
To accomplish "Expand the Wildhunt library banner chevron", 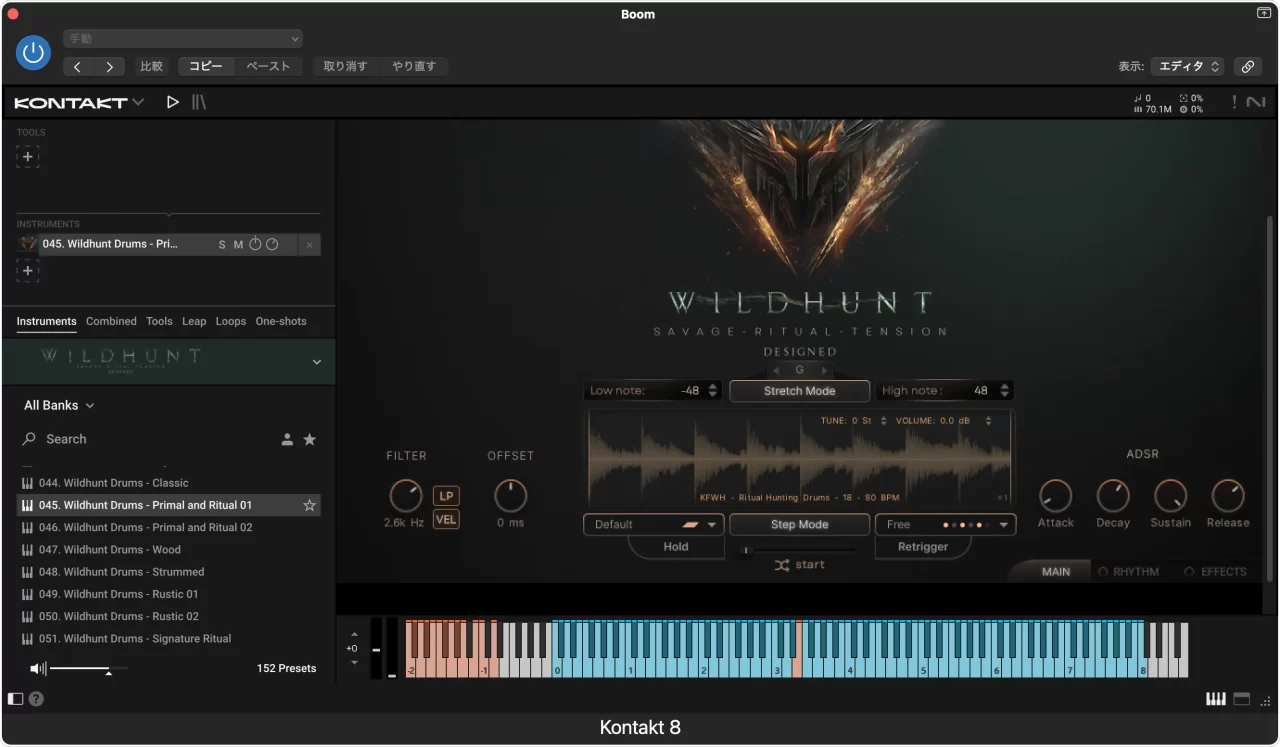I will (x=317, y=362).
